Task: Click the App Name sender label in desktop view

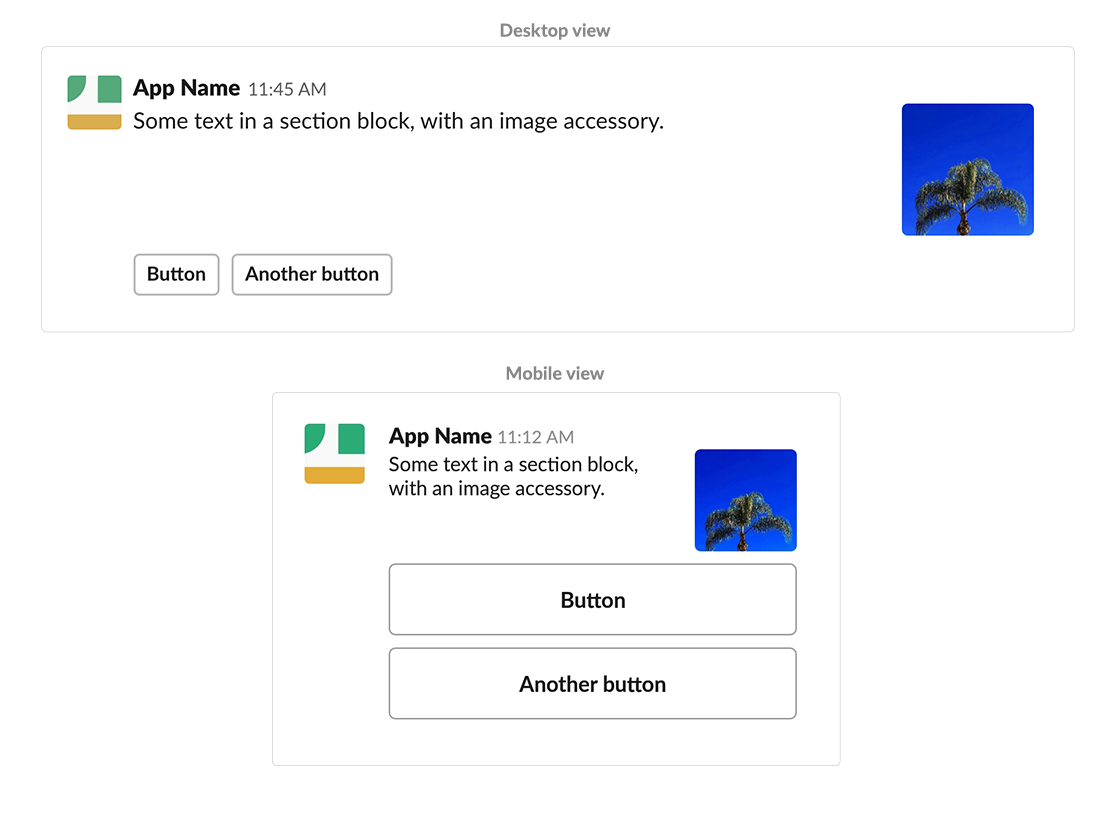Action: [x=185, y=88]
